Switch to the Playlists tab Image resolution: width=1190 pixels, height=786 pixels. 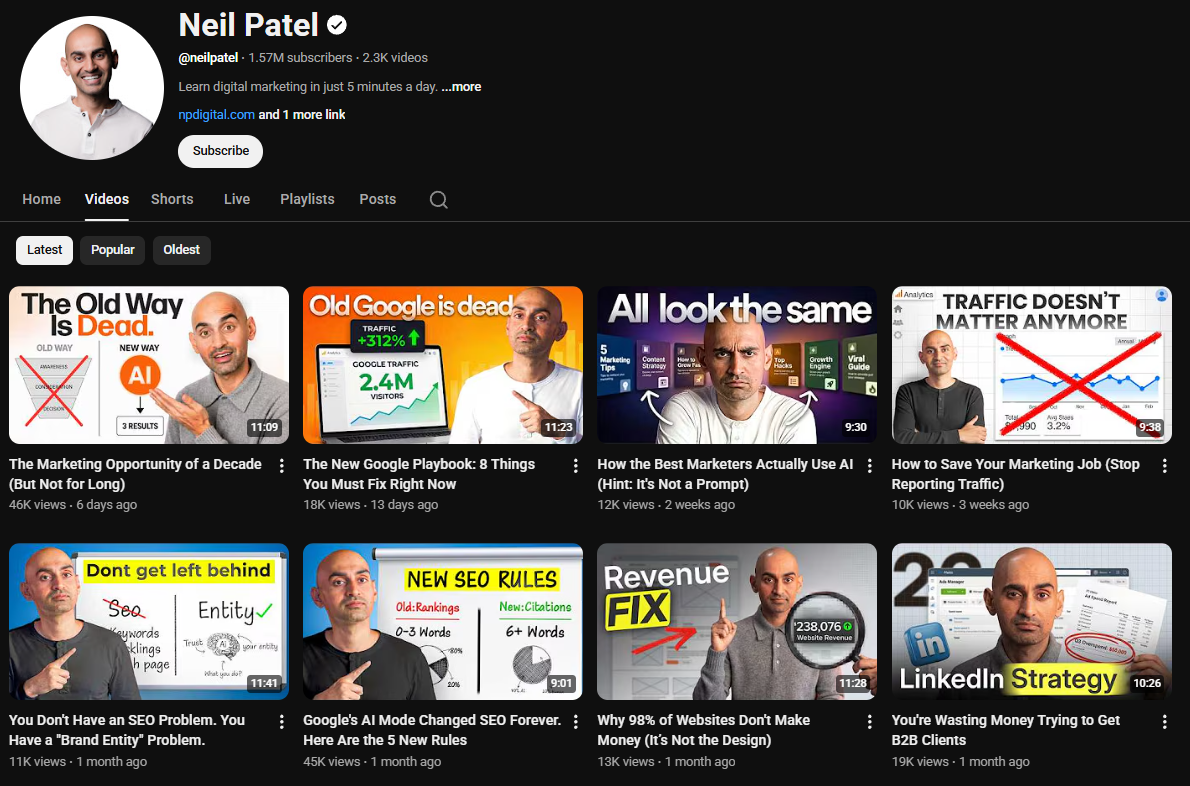pos(306,199)
